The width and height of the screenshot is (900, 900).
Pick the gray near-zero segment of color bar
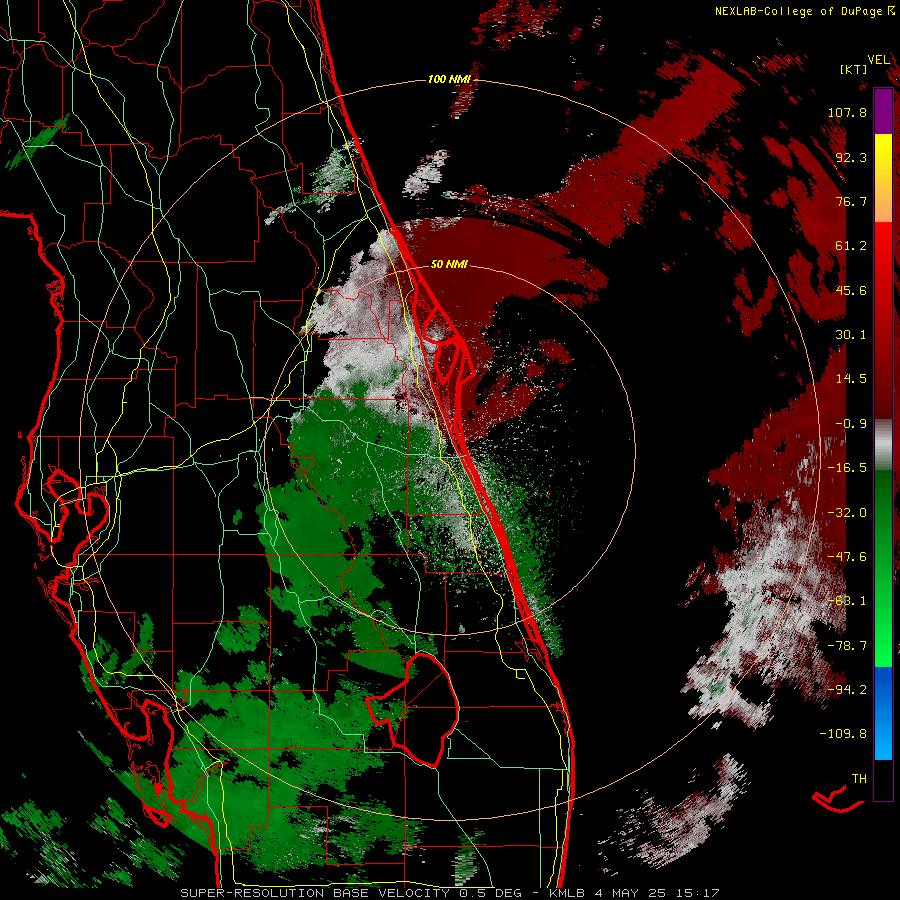(x=883, y=445)
